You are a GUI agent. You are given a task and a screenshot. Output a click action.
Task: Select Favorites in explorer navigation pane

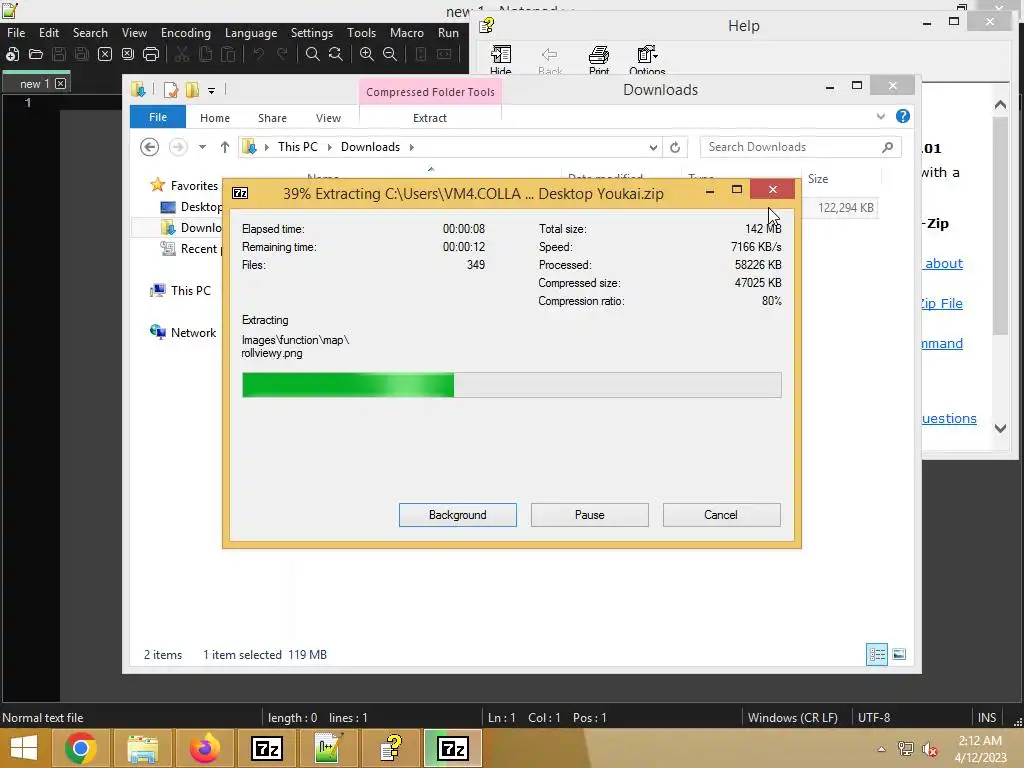coord(194,185)
